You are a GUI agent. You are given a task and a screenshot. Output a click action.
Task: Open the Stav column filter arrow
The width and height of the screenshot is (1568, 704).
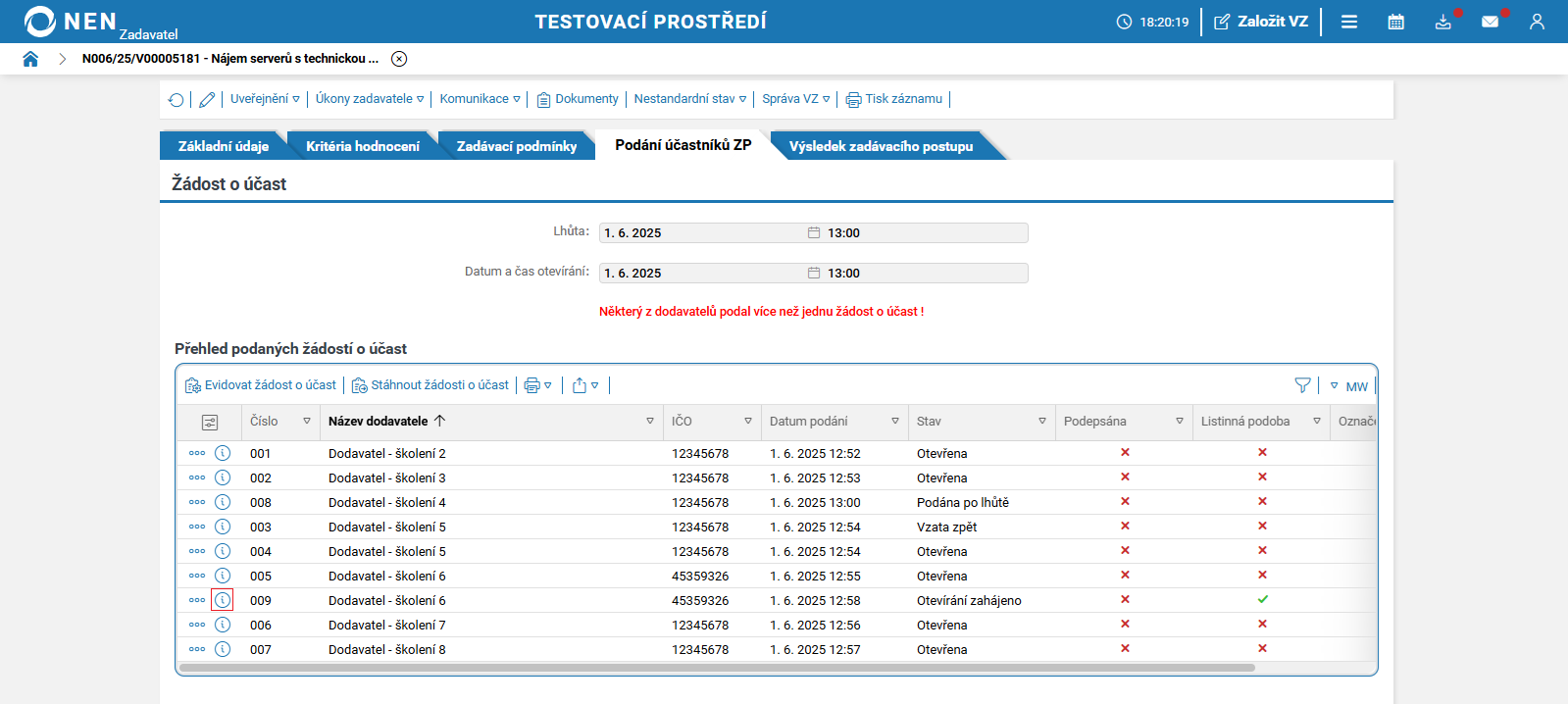pos(1042,422)
